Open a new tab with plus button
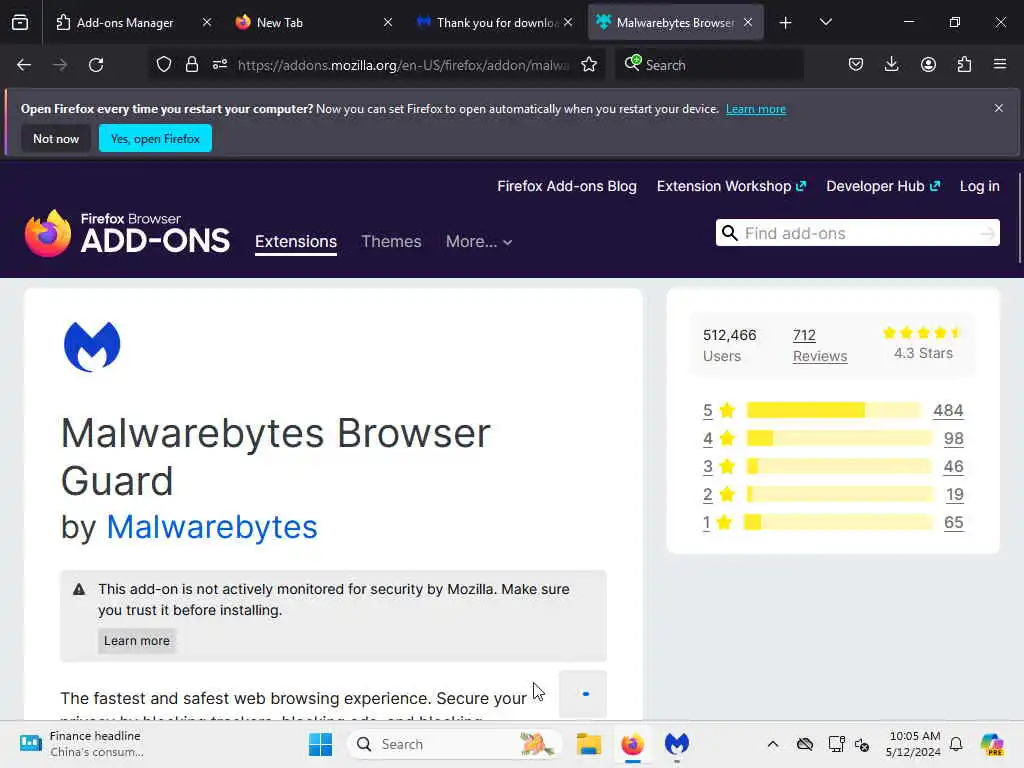This screenshot has height=768, width=1024. tap(786, 23)
